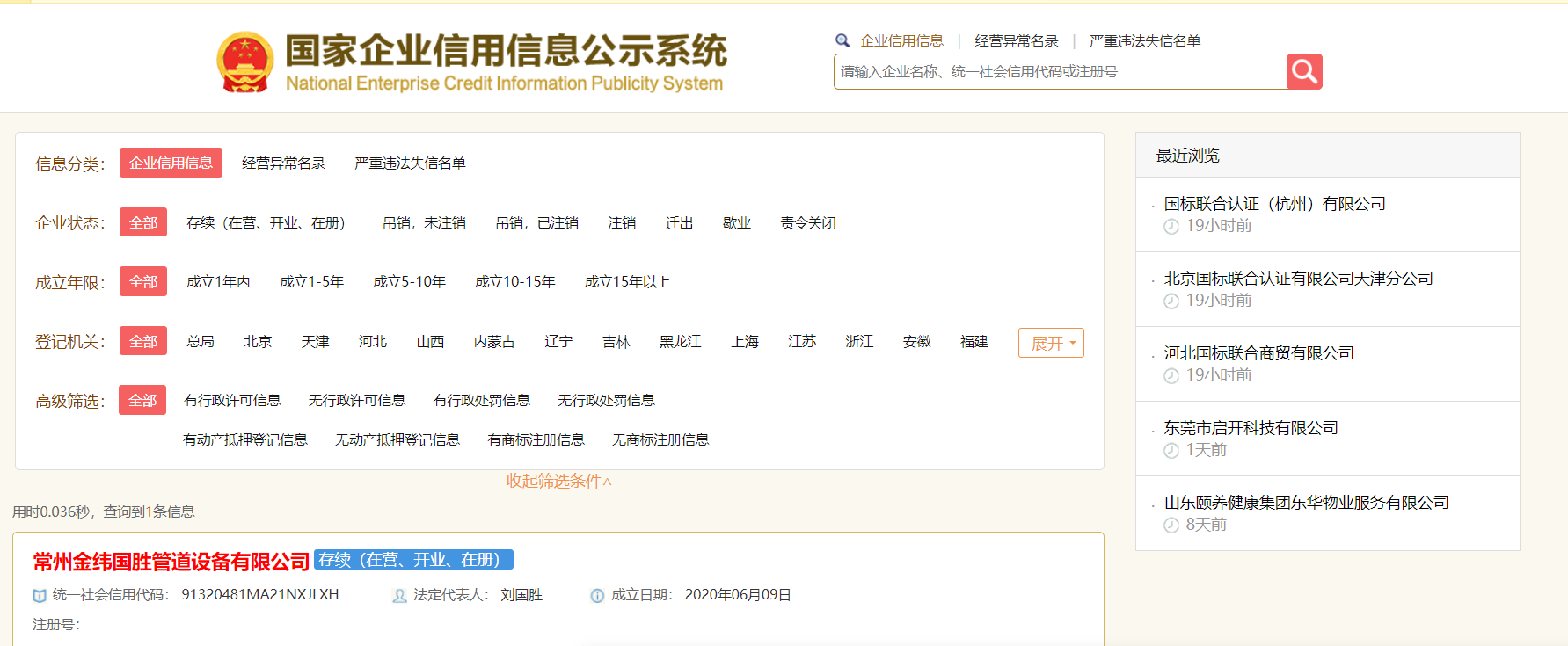Screen dimensions: 1568x646
Task: Filter registration authority by 吉林
Action: point(616,341)
